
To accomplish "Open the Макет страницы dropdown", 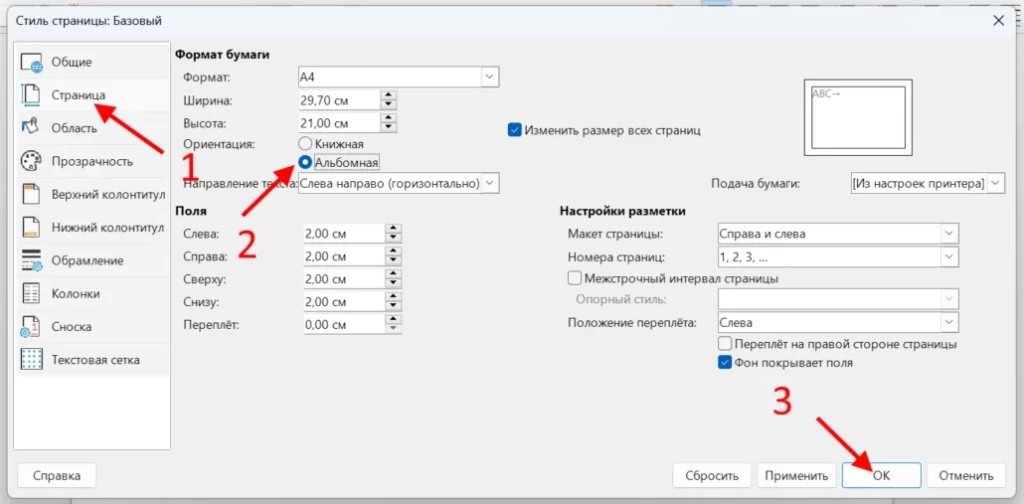I will pos(838,234).
